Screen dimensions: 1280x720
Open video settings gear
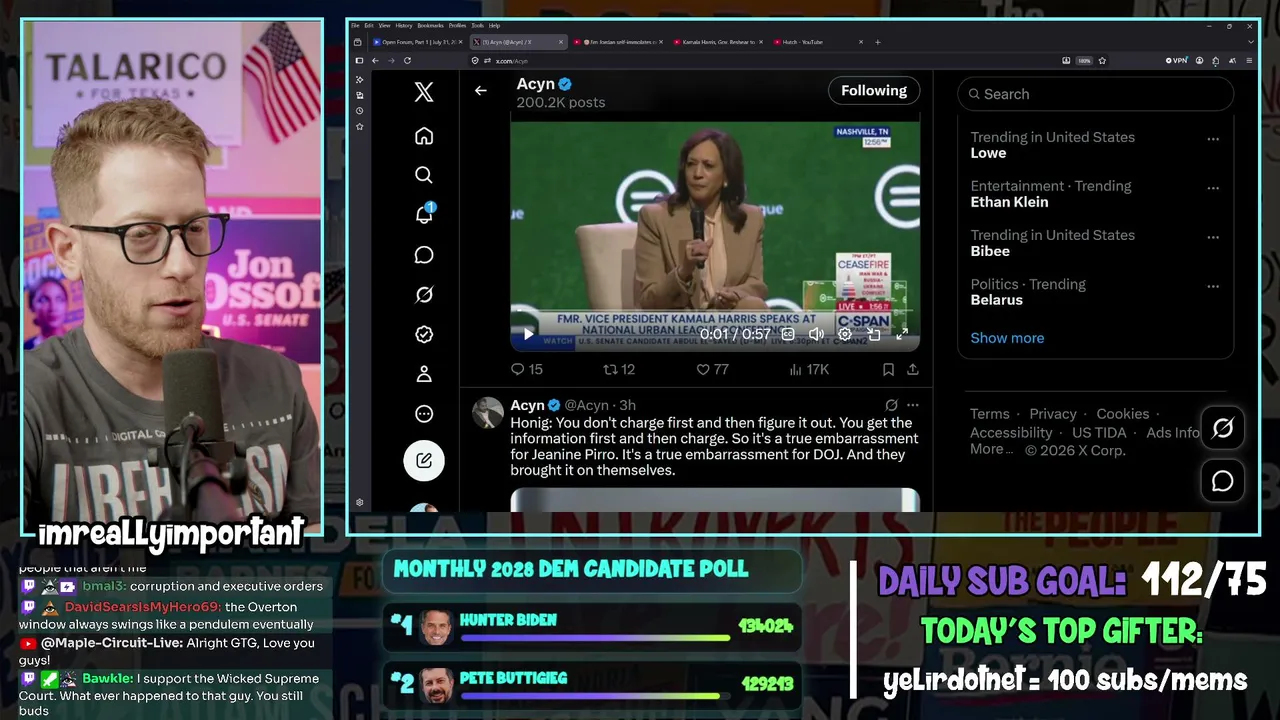point(845,334)
